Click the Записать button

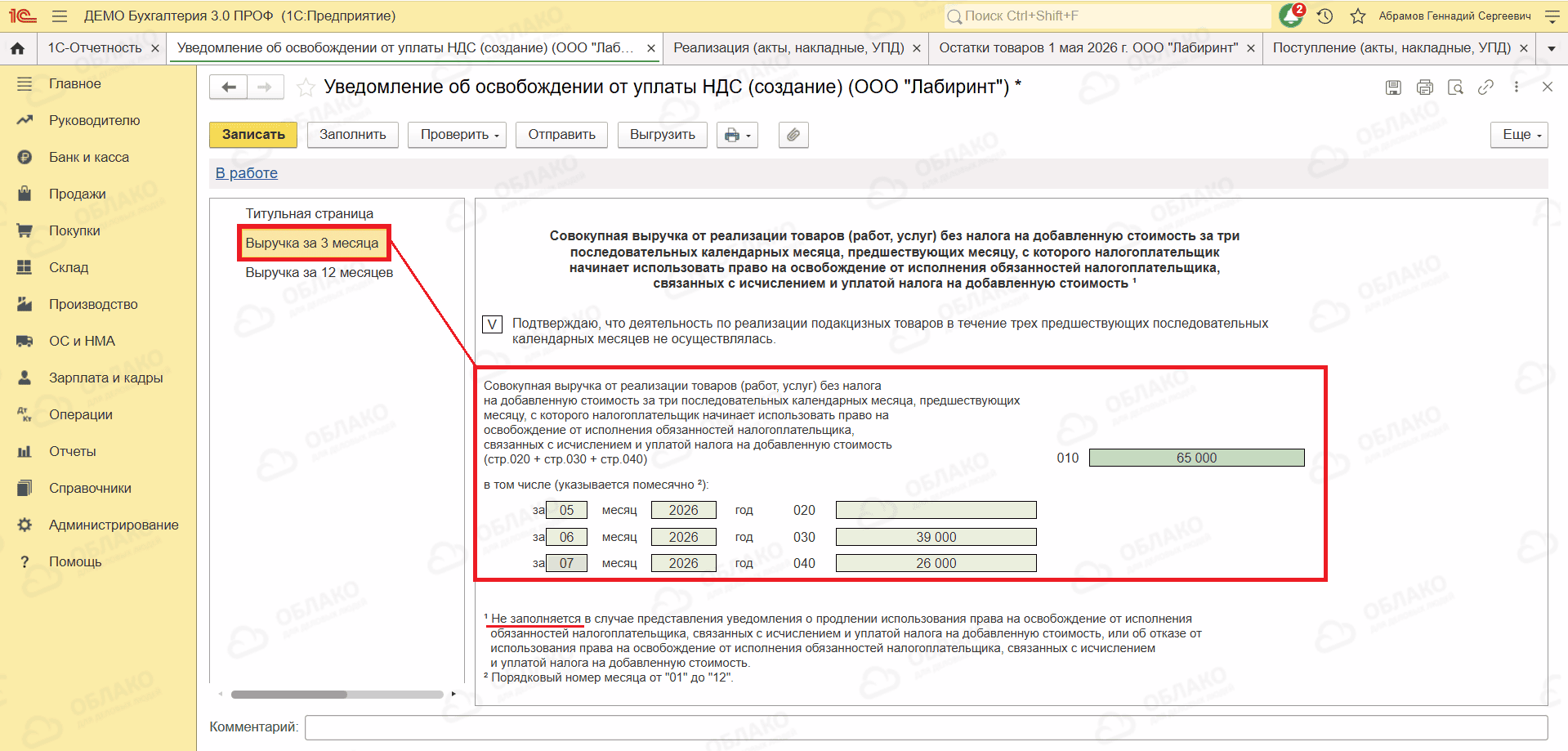coord(253,135)
